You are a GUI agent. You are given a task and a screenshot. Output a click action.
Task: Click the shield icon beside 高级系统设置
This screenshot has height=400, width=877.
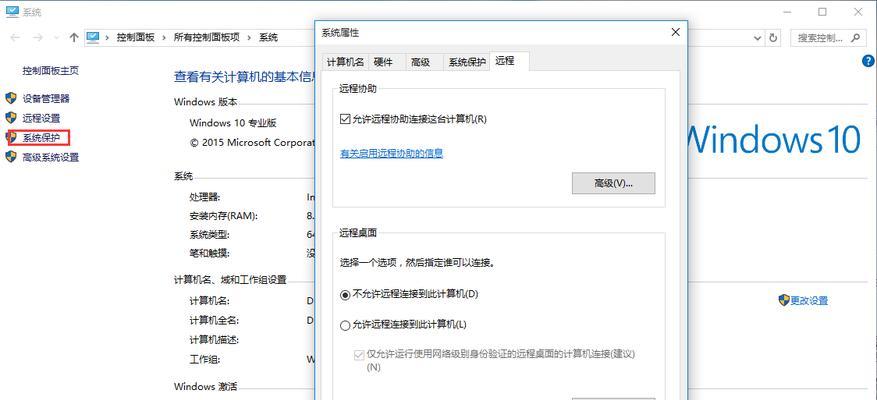point(11,157)
